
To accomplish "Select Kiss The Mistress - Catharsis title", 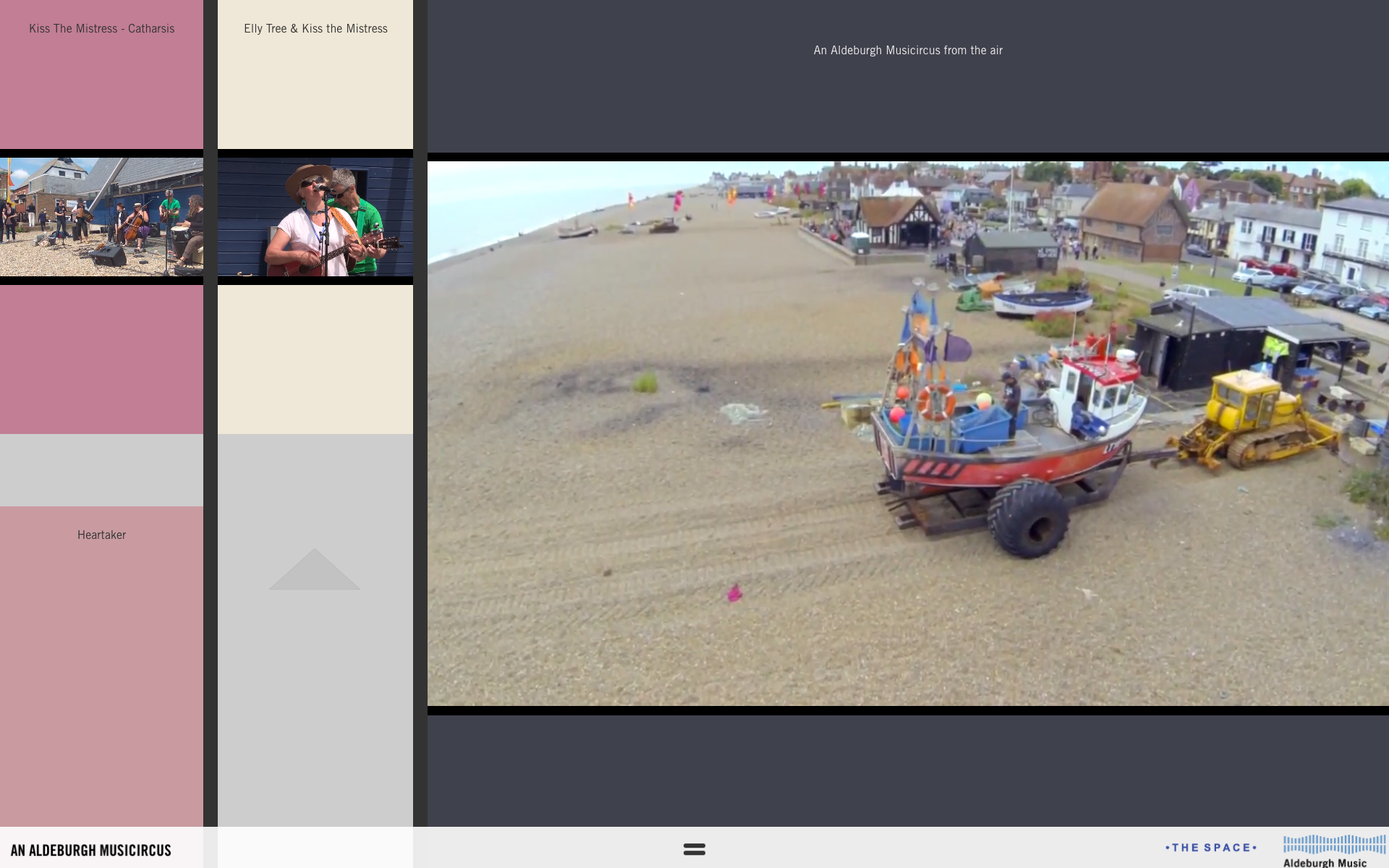I will [x=101, y=29].
